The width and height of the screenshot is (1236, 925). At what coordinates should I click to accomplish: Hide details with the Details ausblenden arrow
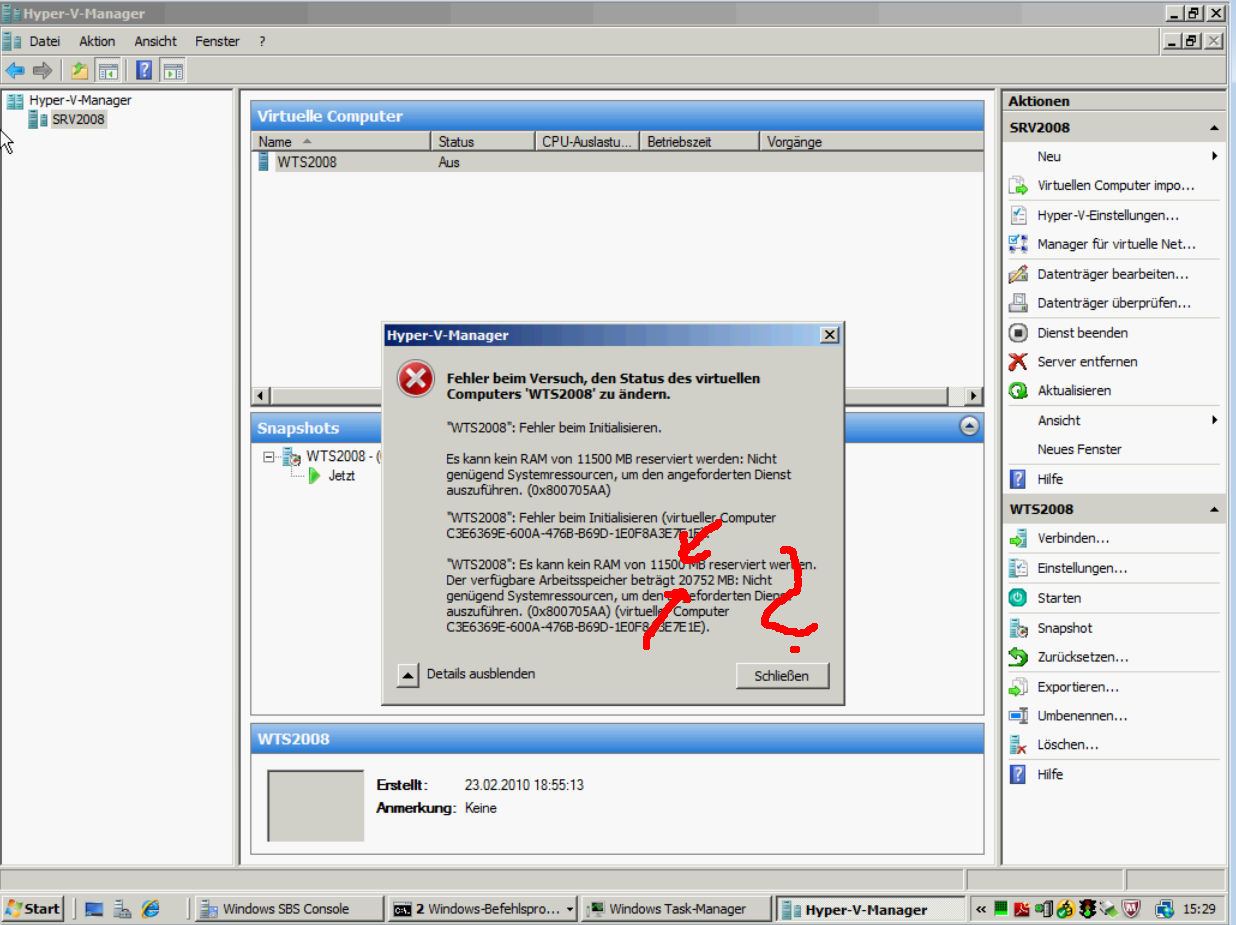407,675
